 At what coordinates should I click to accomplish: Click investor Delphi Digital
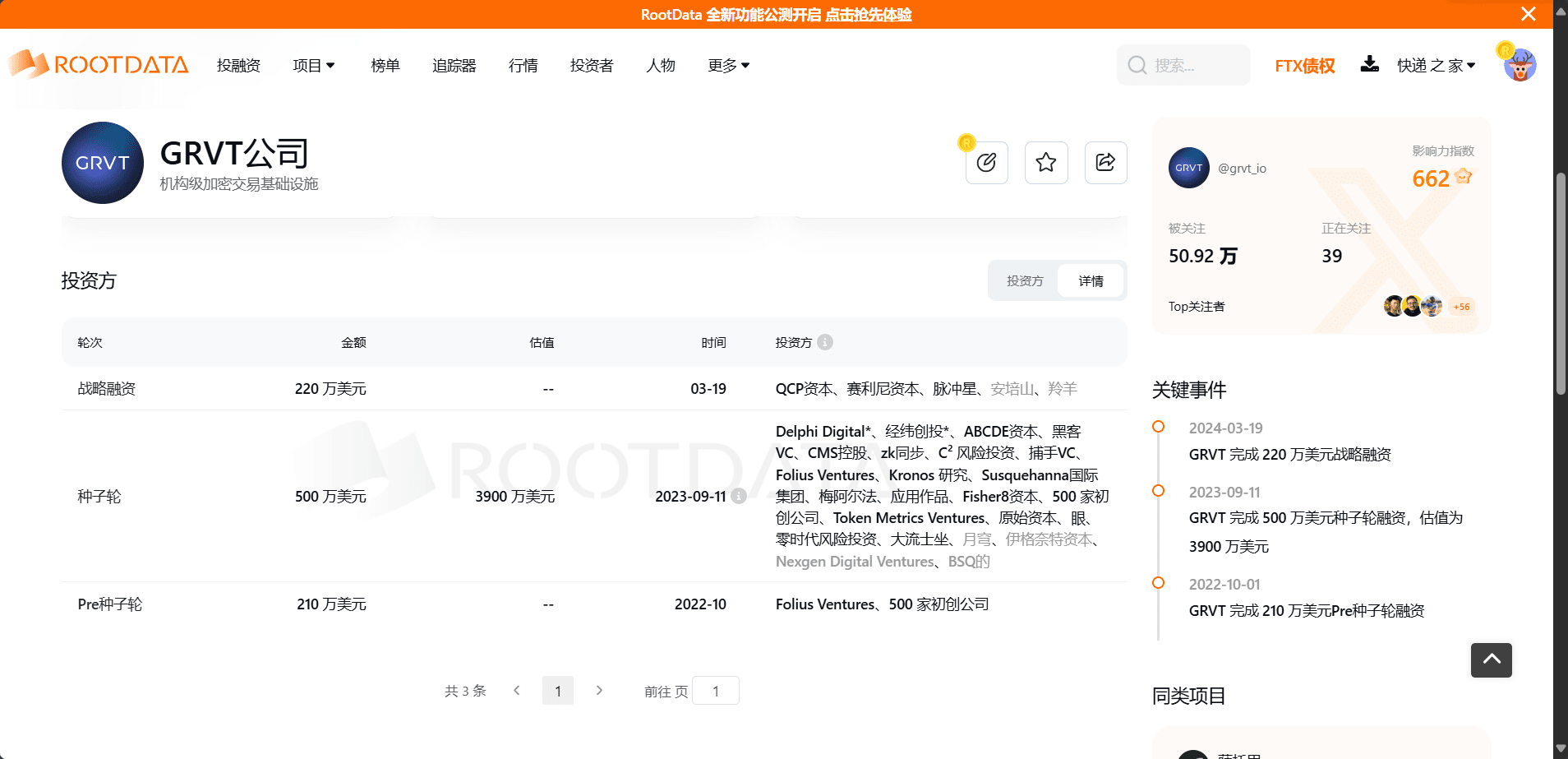pyautogui.click(x=823, y=432)
